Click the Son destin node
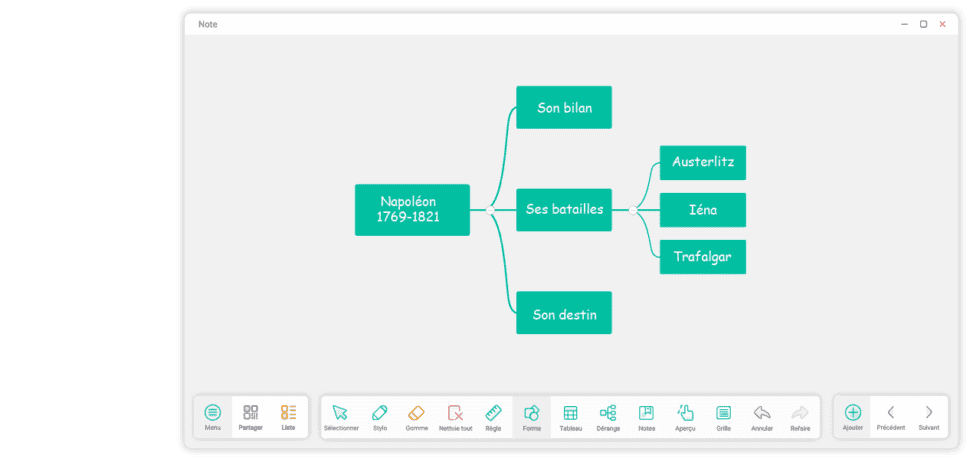Image resolution: width=980 pixels, height=462 pixels. click(x=564, y=313)
